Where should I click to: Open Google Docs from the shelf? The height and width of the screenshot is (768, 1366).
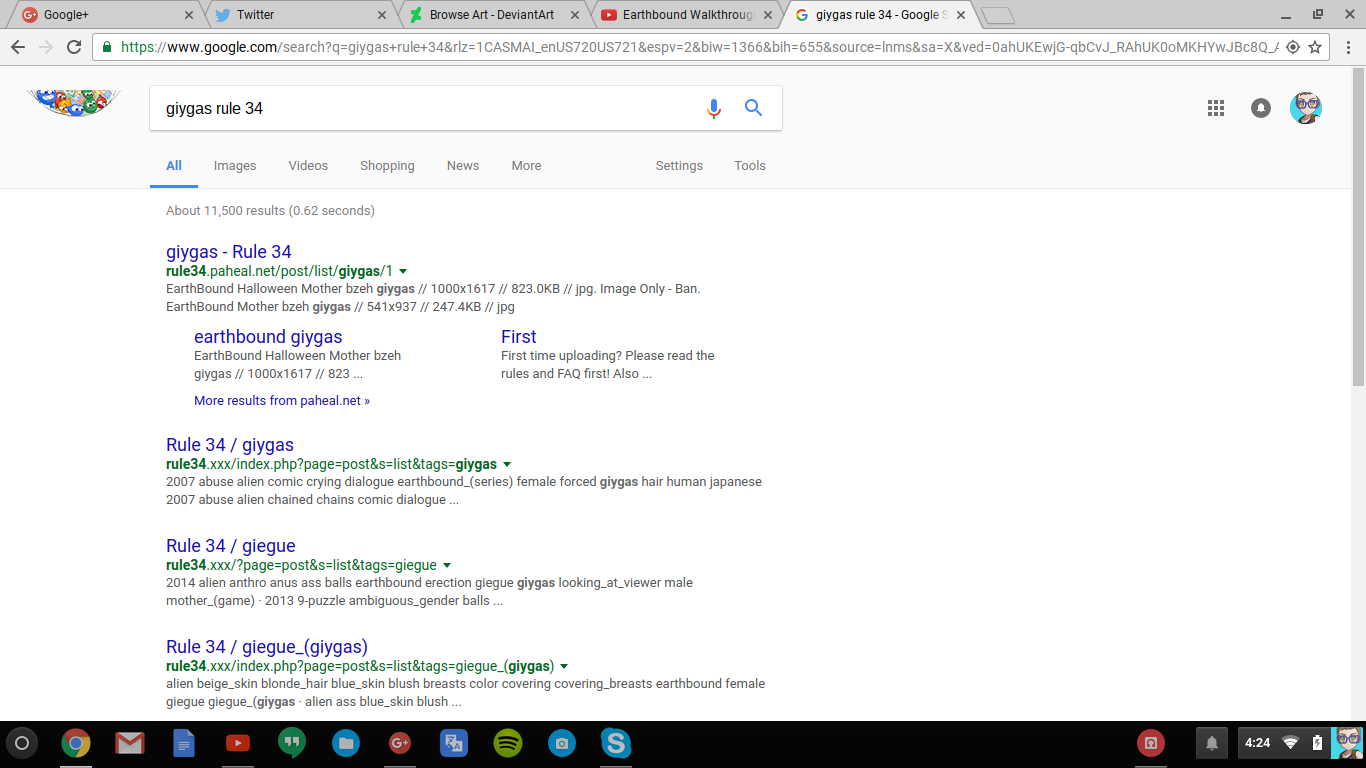(x=184, y=743)
